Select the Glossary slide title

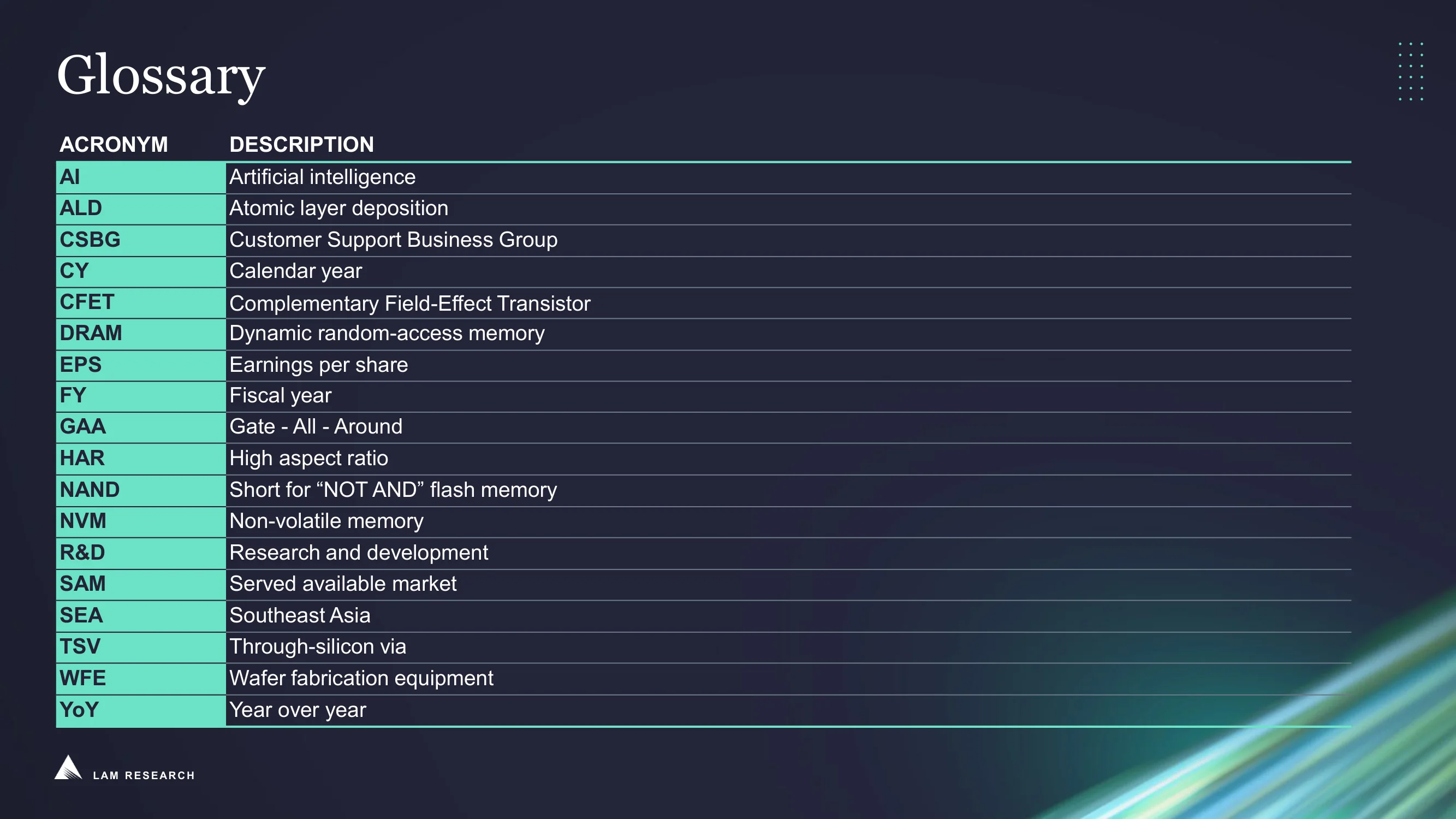(x=161, y=75)
